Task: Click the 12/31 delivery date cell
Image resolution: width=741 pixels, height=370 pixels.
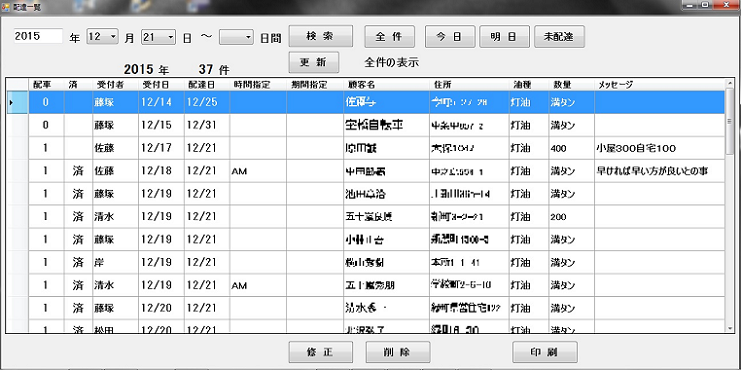Action: coord(207,125)
